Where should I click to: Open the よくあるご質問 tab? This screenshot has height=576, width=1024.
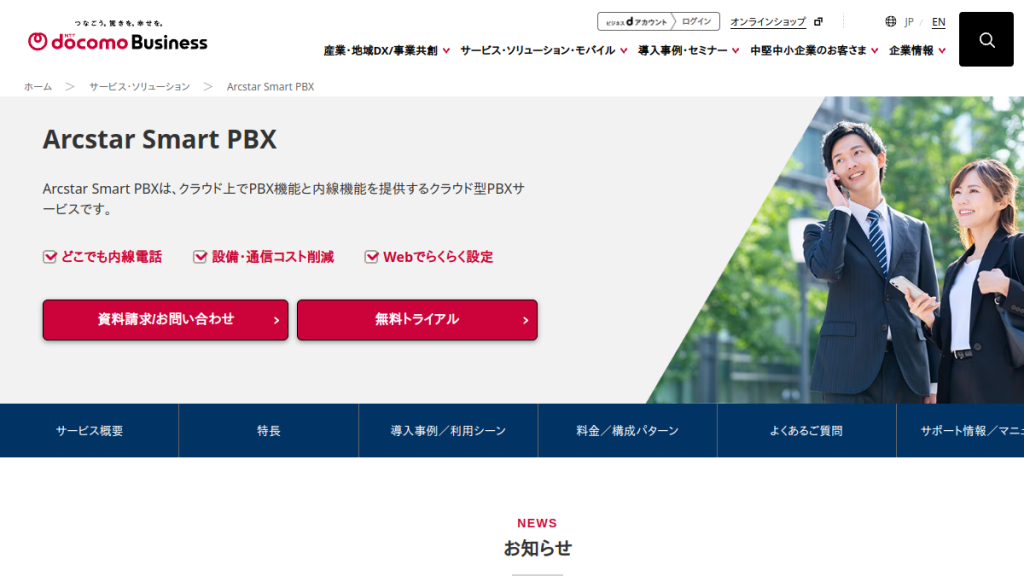(x=807, y=430)
